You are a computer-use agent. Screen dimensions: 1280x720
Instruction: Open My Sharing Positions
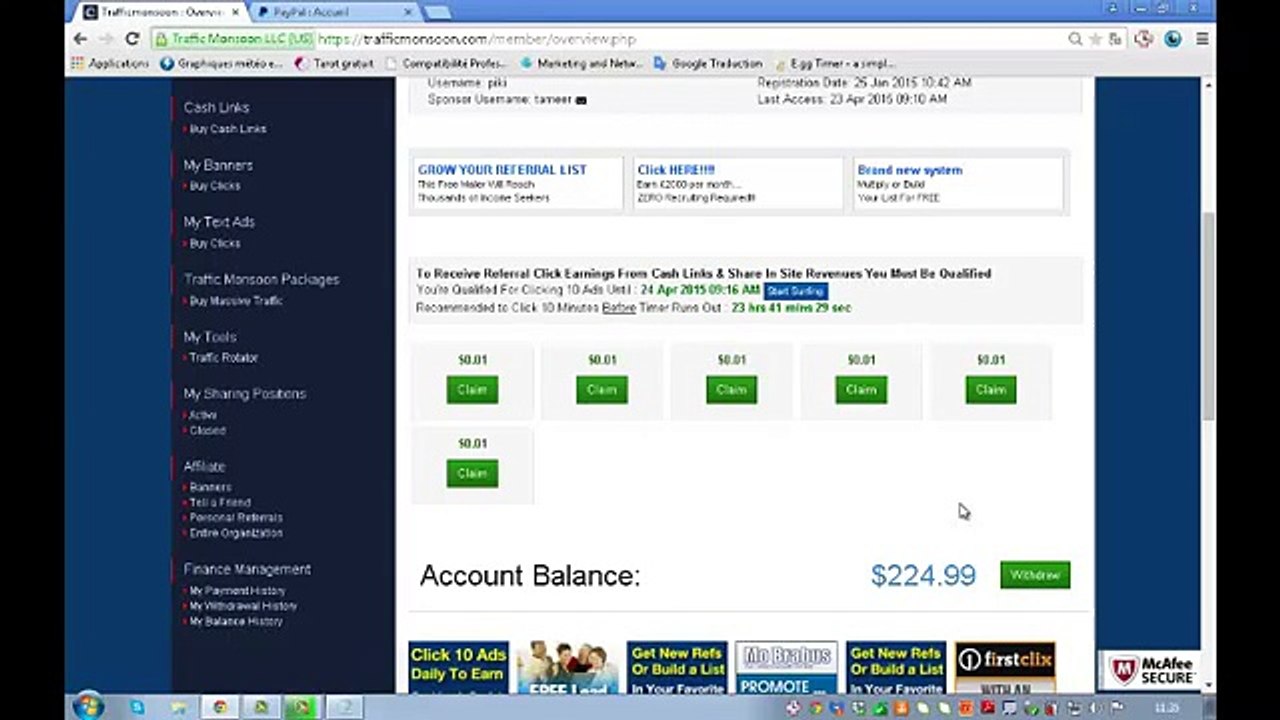point(245,394)
